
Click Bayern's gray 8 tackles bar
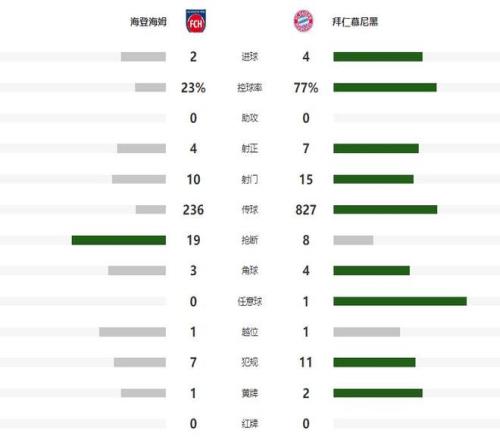pos(353,240)
